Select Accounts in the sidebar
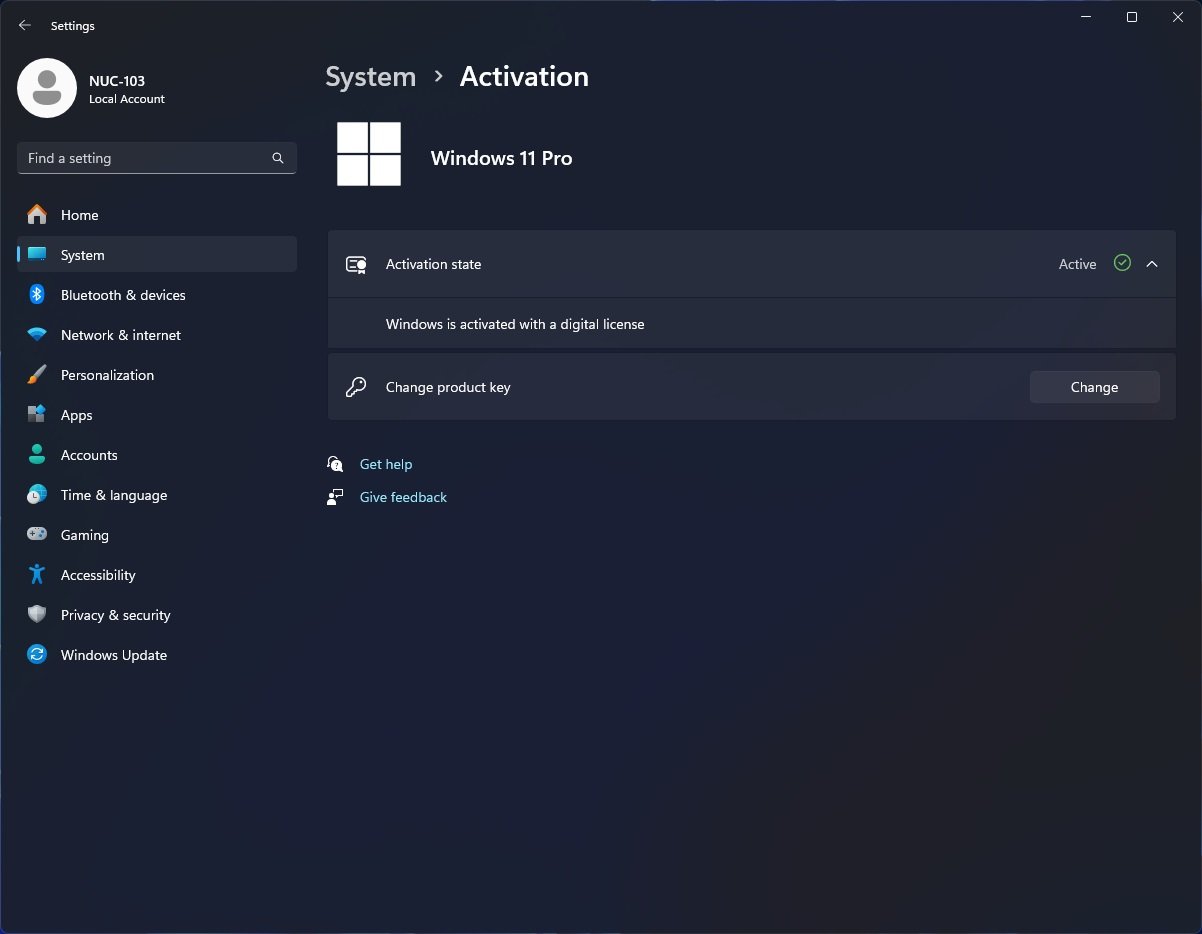The height and width of the screenshot is (934, 1202). pos(157,455)
